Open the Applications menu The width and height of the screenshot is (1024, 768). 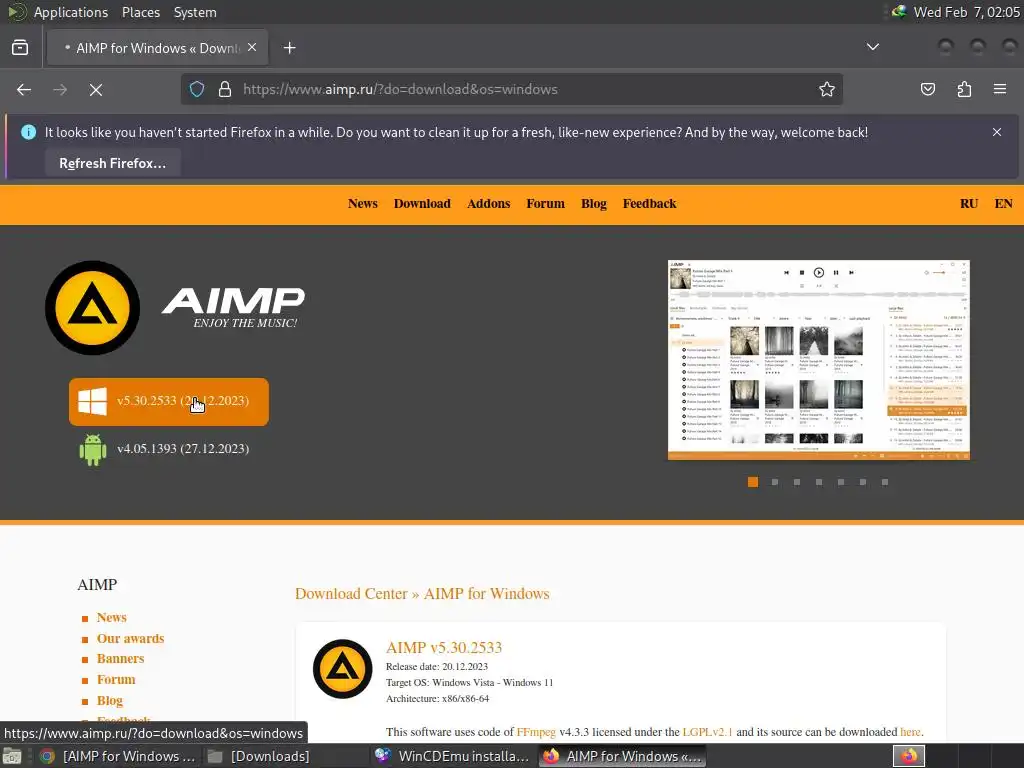[x=71, y=12]
